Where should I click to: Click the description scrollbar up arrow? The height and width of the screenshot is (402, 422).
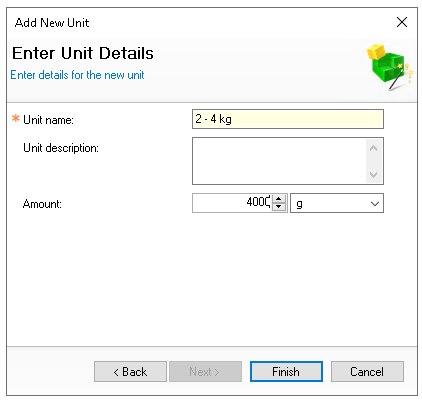coord(373,148)
